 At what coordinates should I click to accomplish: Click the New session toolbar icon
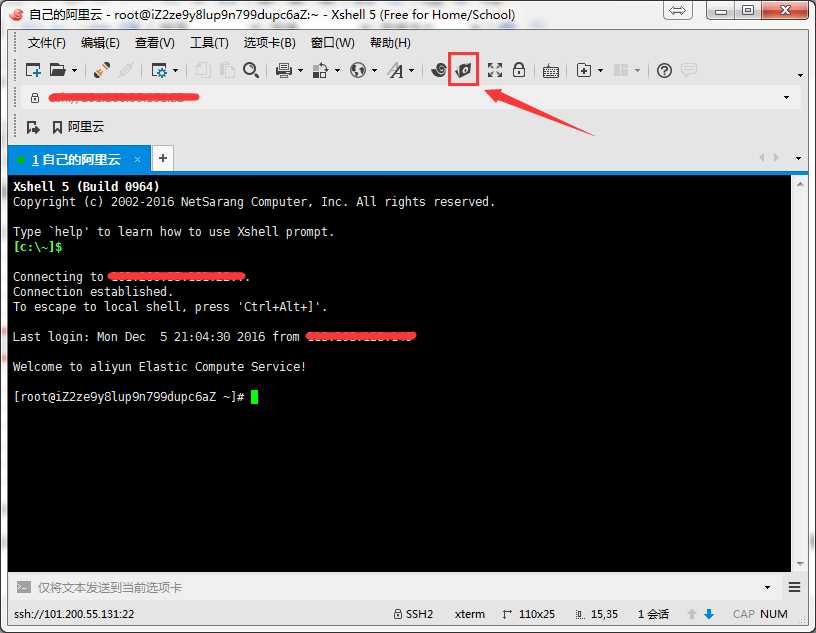(33, 70)
